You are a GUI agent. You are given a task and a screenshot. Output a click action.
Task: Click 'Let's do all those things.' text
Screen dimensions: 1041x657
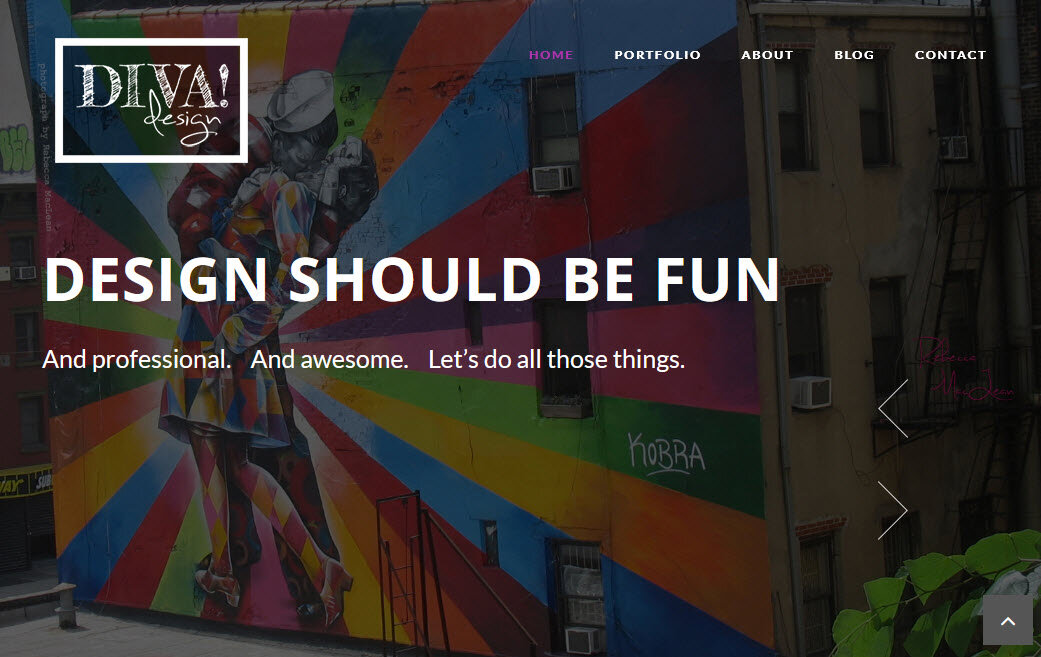click(556, 360)
